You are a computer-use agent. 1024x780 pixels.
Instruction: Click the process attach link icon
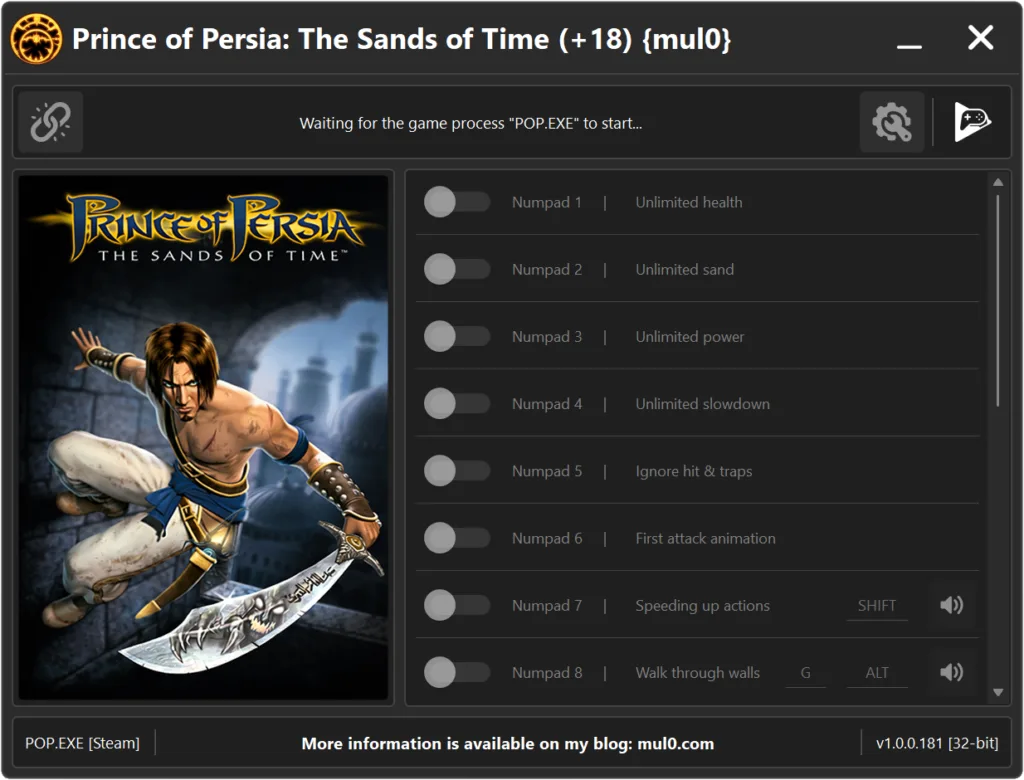(50, 122)
